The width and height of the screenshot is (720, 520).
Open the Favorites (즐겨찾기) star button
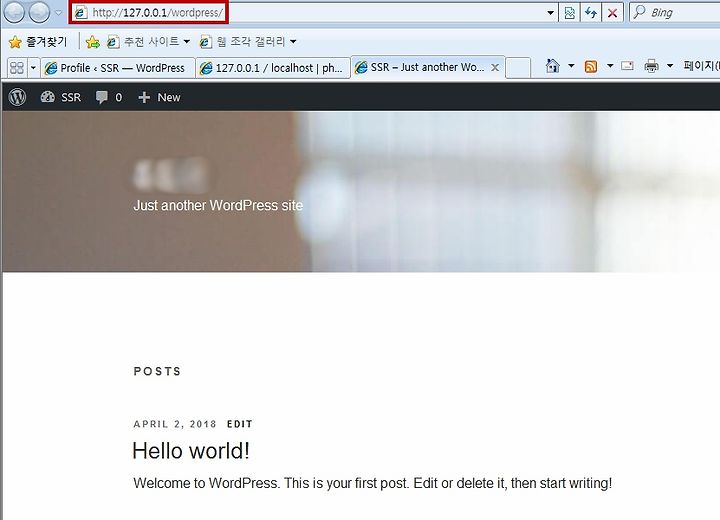pyautogui.click(x=38, y=42)
